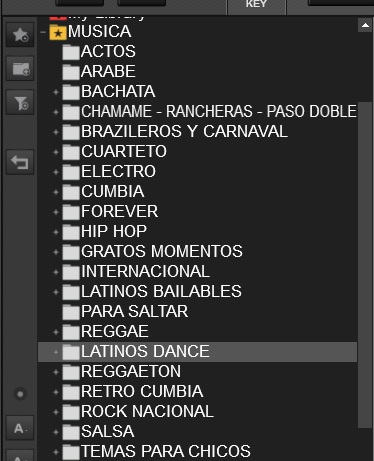Click the increase font size A button
Screen dimensions: 374x461
point(20,428)
